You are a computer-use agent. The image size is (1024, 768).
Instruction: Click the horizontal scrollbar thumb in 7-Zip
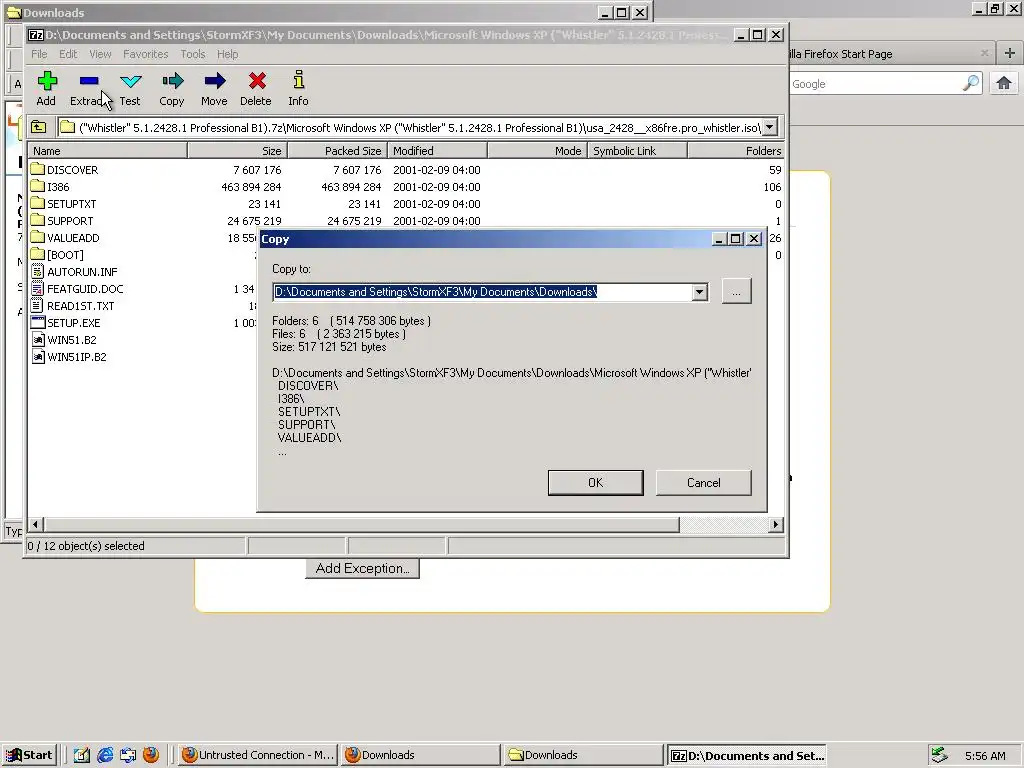(x=362, y=524)
